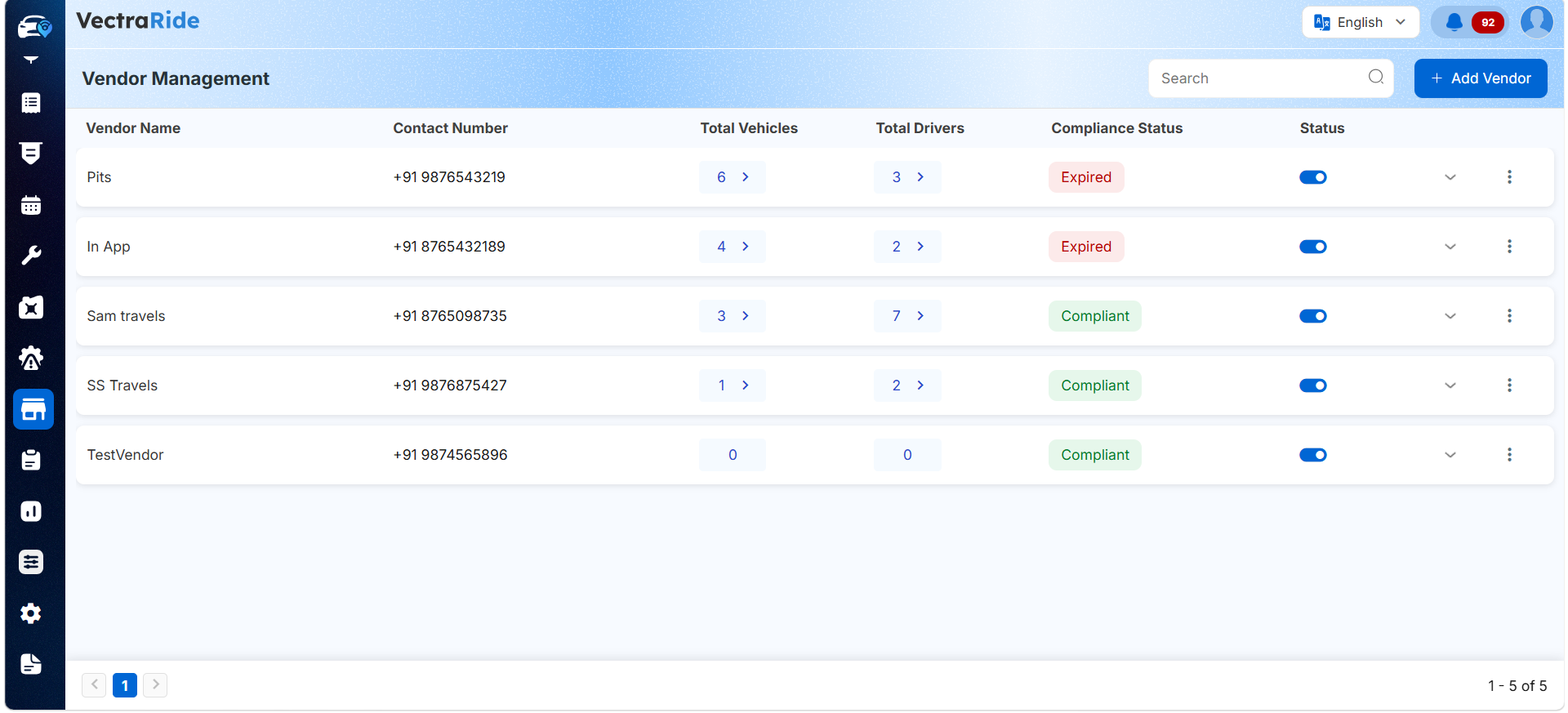Toggle the status switch for Sam travels
Screen dimensions: 1568x713
1313,316
